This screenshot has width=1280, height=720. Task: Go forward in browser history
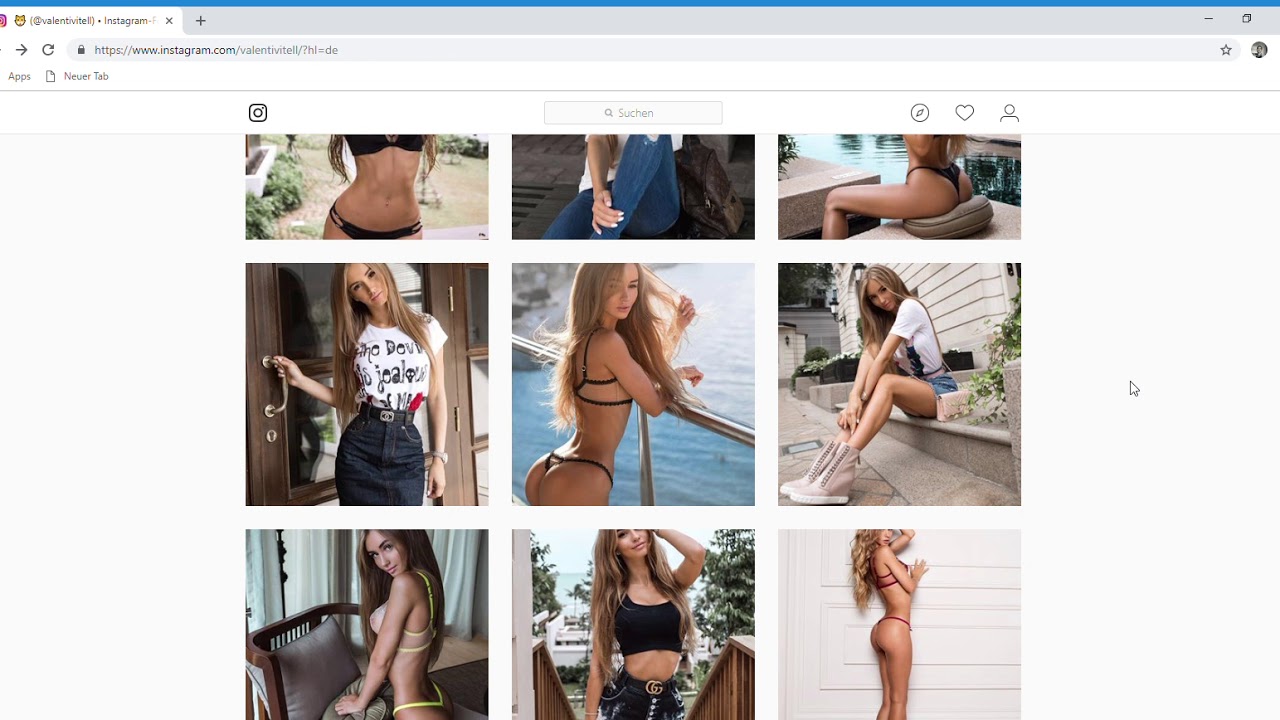[21, 50]
